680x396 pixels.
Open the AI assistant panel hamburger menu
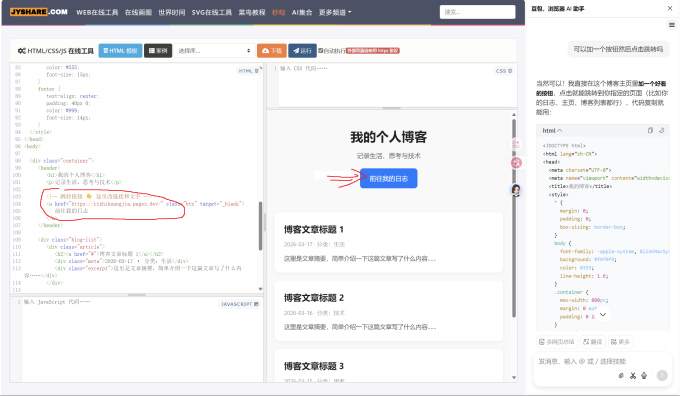(x=671, y=25)
